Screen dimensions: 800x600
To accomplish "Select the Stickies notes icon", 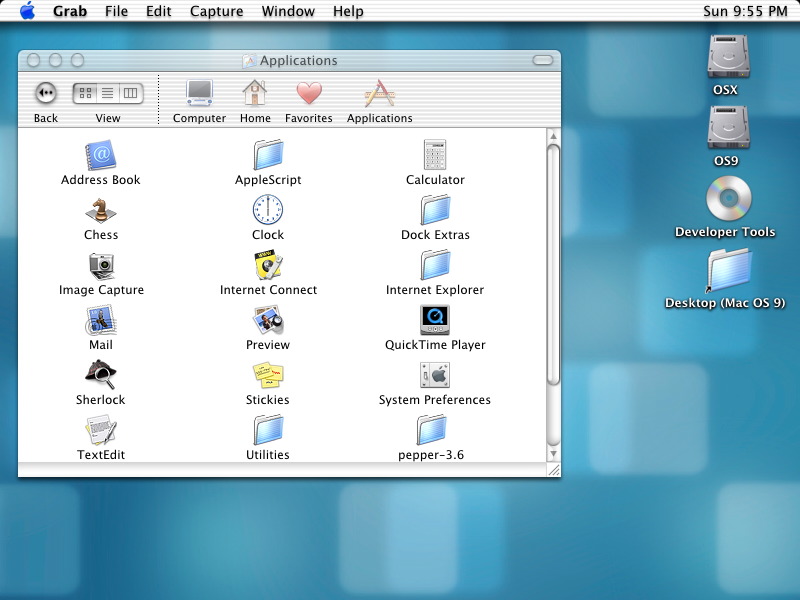I will click(x=267, y=376).
